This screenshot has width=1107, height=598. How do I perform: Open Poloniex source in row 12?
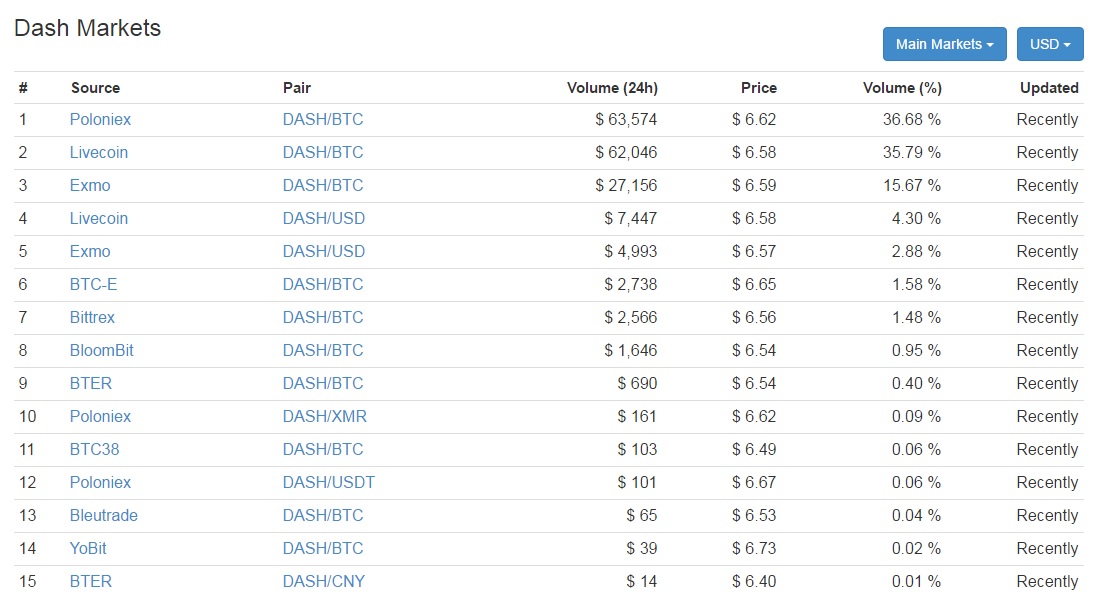click(100, 483)
